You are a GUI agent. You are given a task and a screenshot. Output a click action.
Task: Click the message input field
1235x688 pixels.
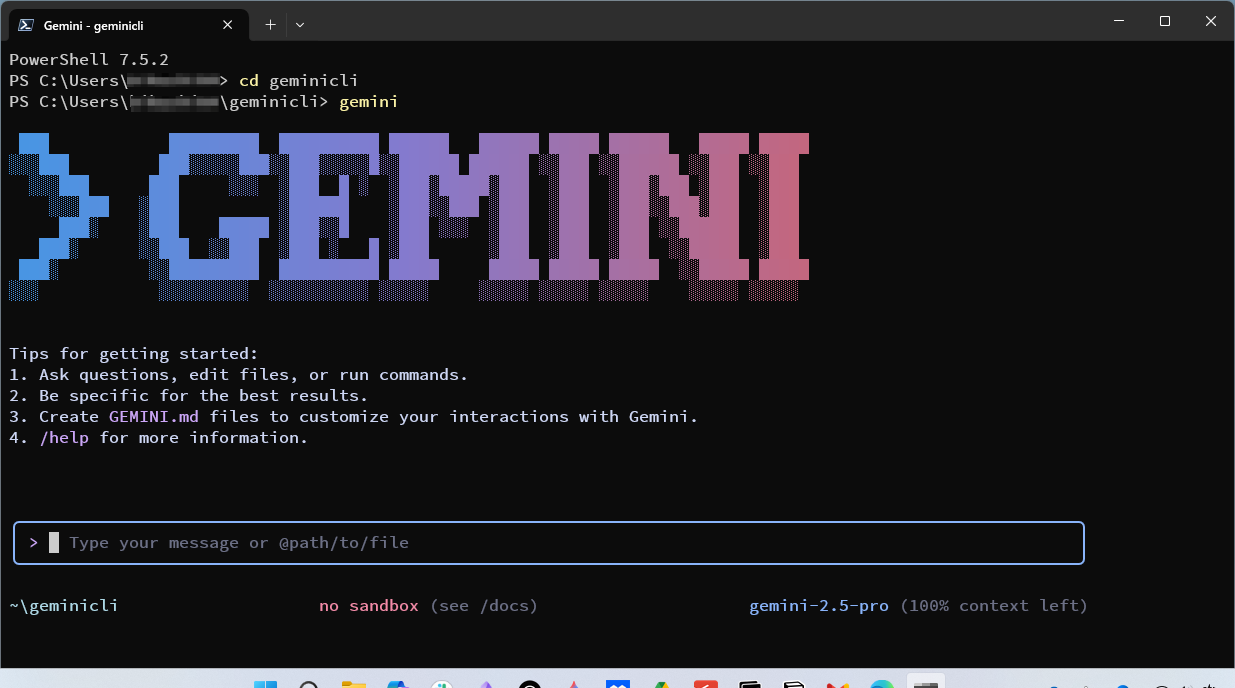pyautogui.click(x=548, y=542)
